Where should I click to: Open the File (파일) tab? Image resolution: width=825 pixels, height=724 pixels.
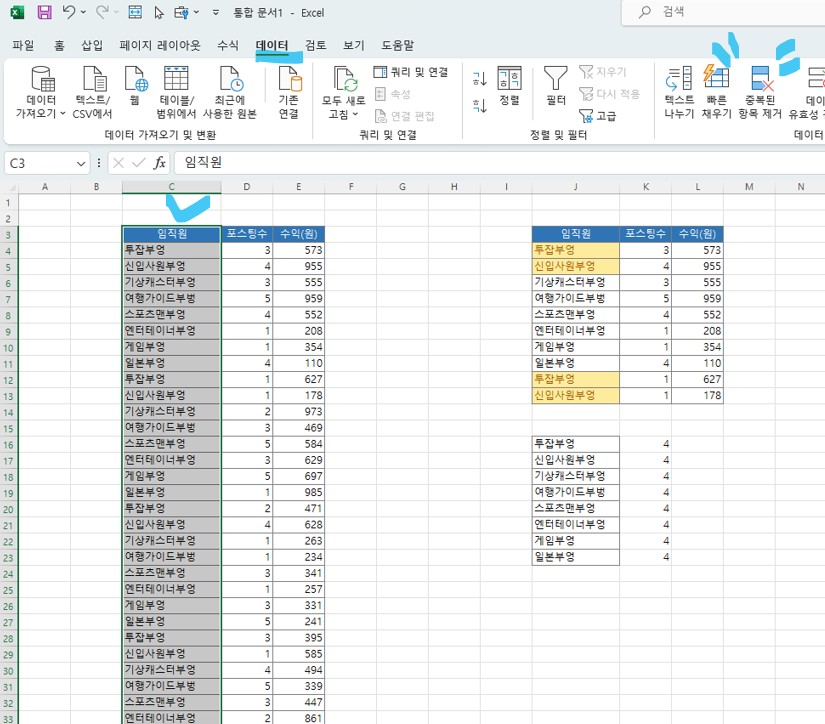pyautogui.click(x=23, y=45)
